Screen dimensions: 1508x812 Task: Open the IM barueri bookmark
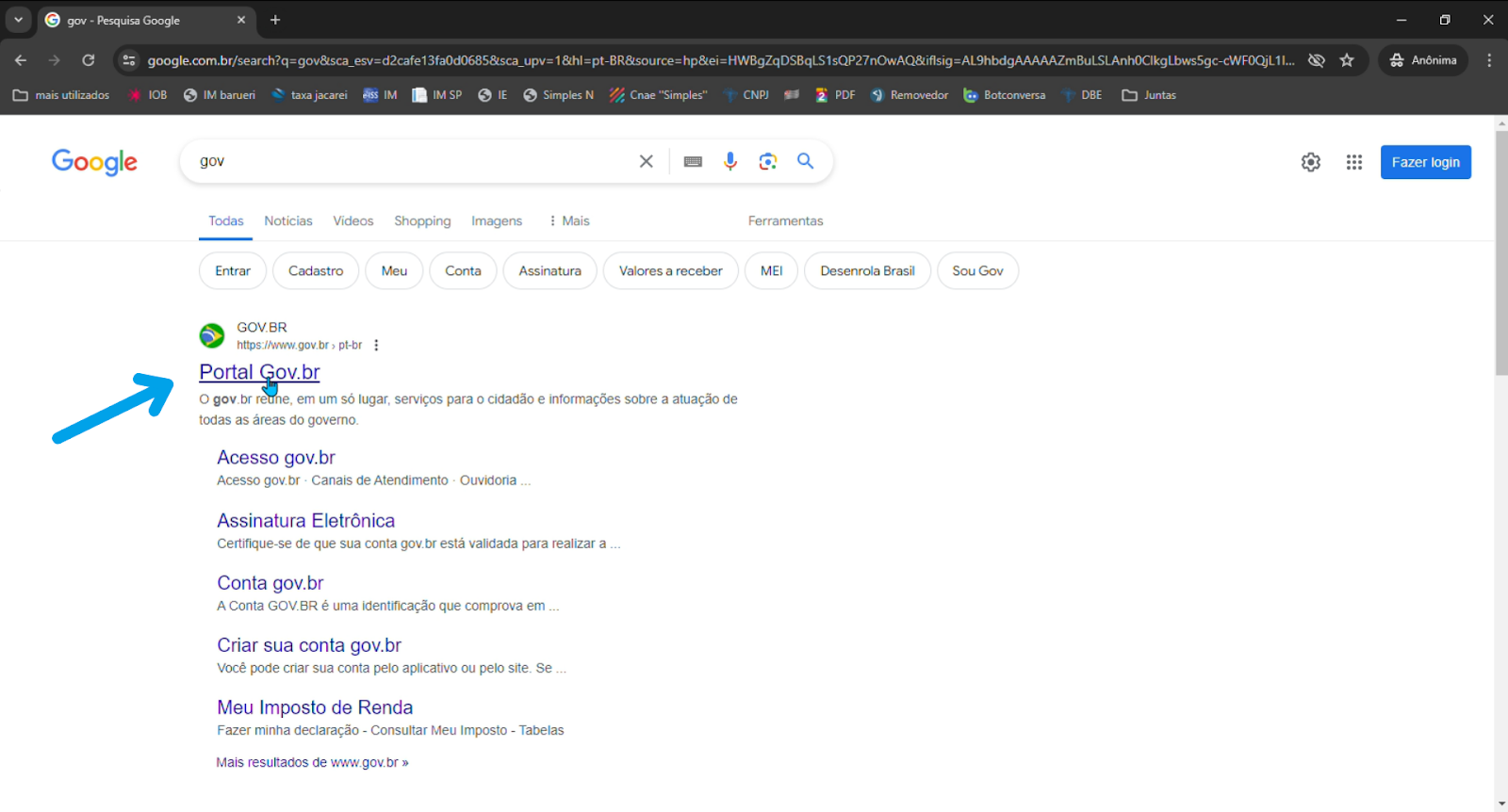pyautogui.click(x=220, y=95)
